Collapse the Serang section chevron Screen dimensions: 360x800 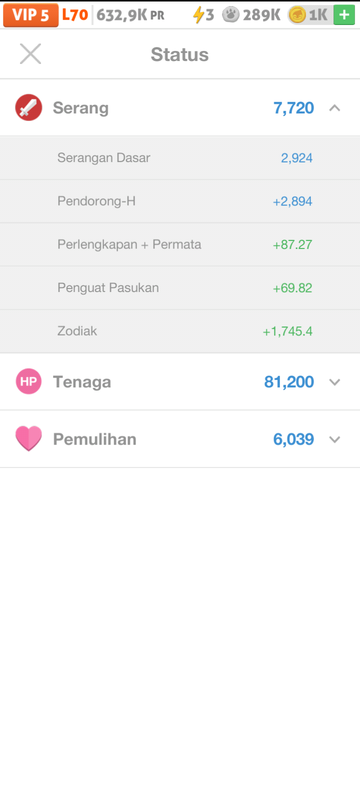click(x=335, y=108)
